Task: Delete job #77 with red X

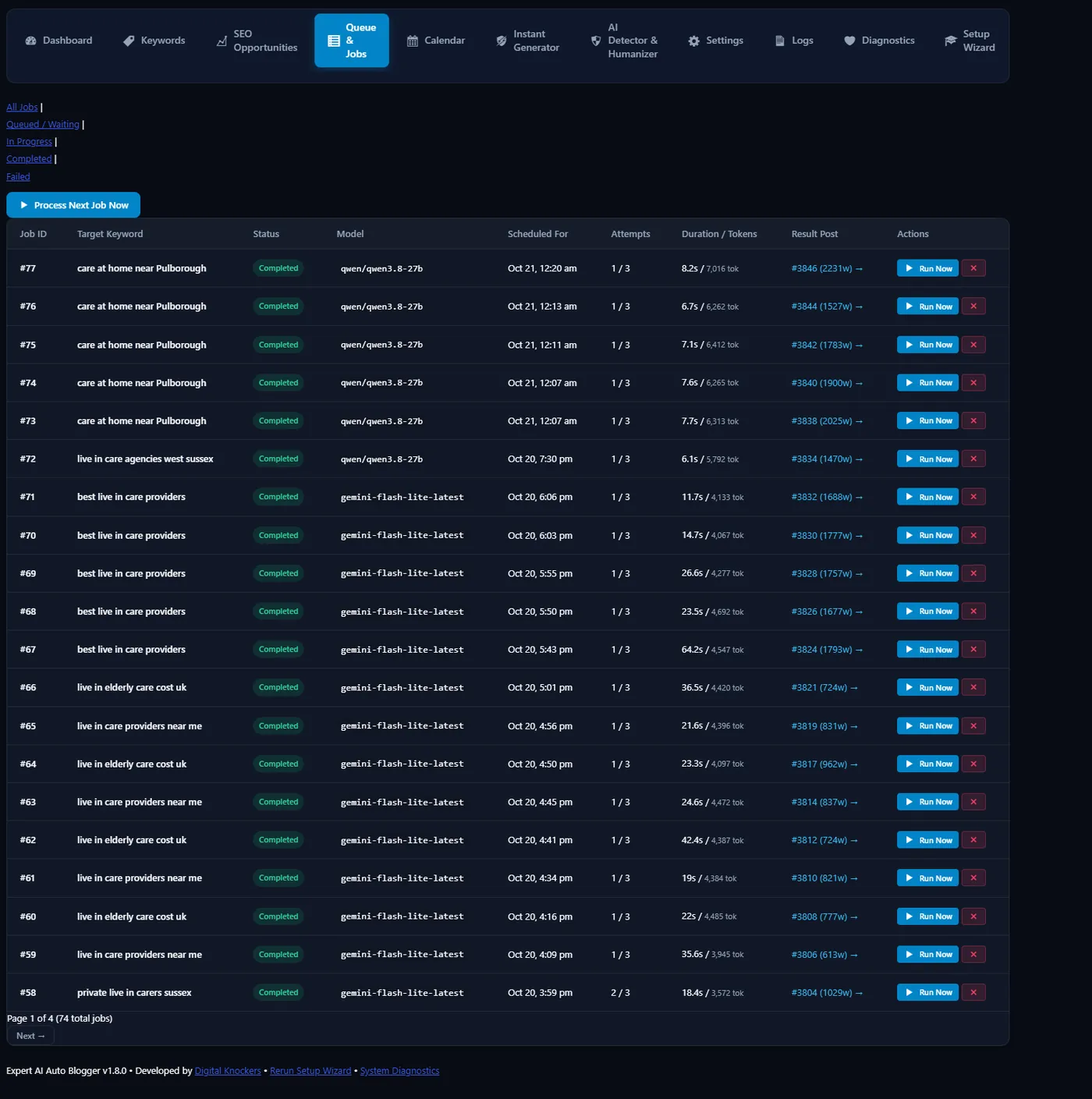Action: point(973,268)
